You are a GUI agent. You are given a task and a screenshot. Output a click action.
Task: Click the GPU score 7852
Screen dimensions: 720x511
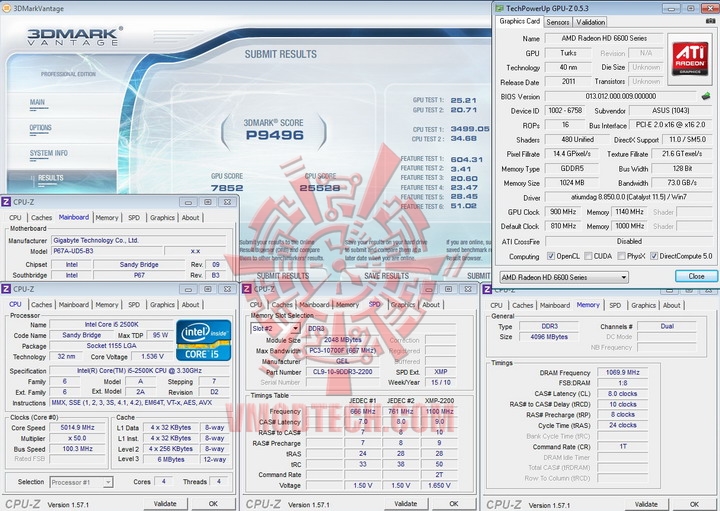[227, 188]
